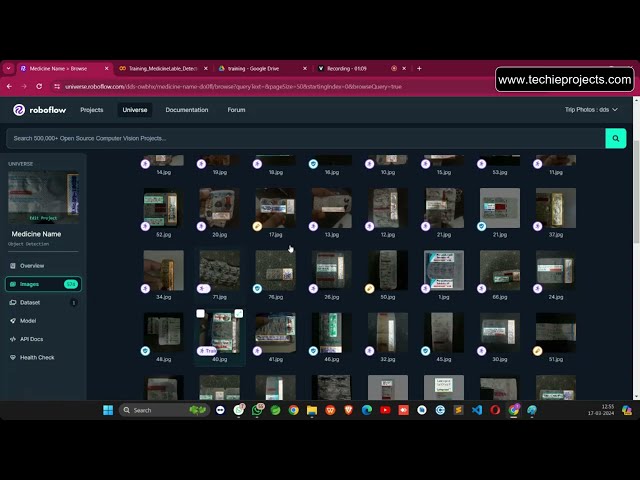Viewport: 640px width, 480px height.
Task: Click the valid split badge on 46.jpg
Action: 313,351
